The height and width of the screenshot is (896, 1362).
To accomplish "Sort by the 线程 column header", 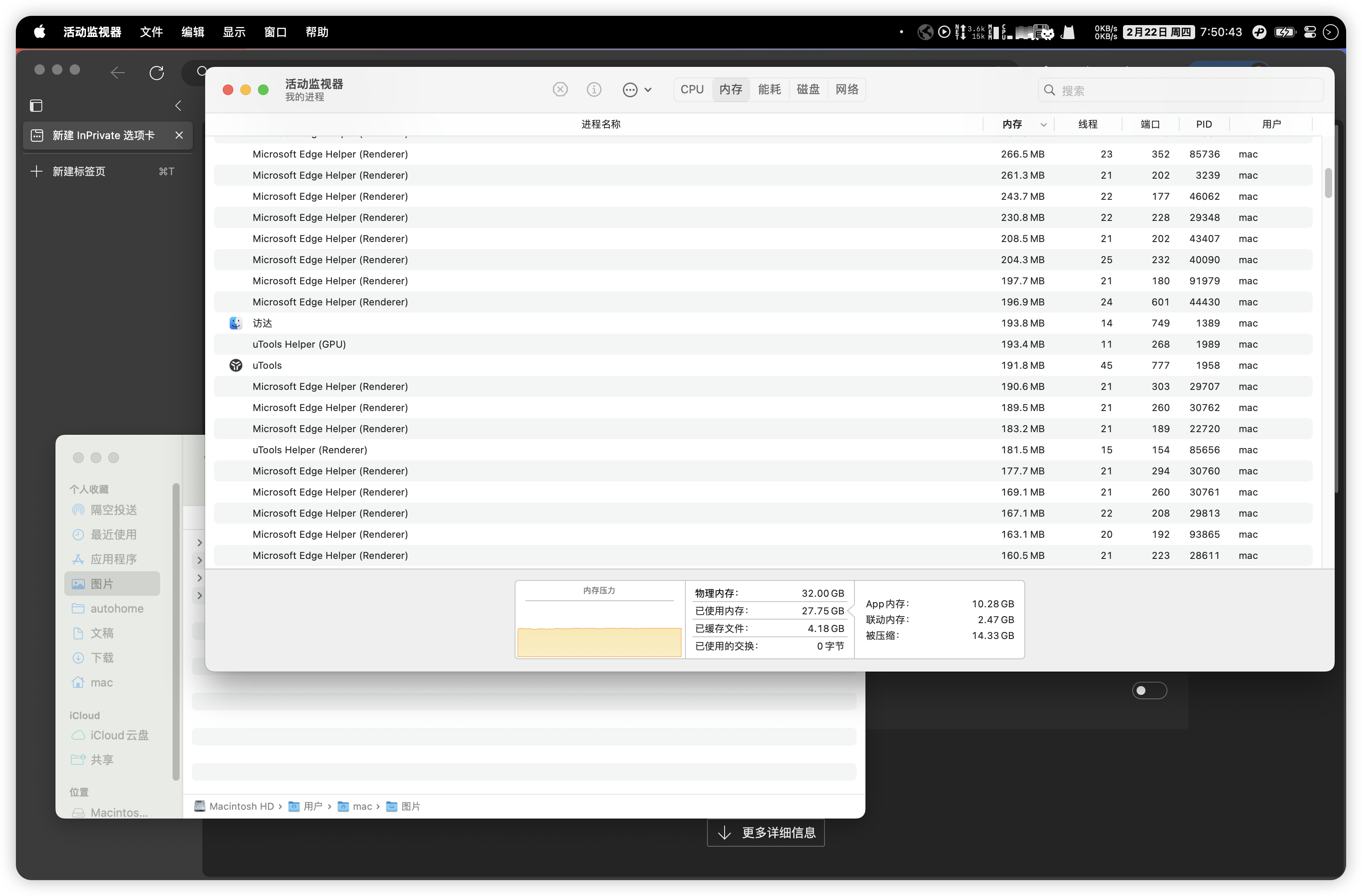I will tap(1087, 124).
